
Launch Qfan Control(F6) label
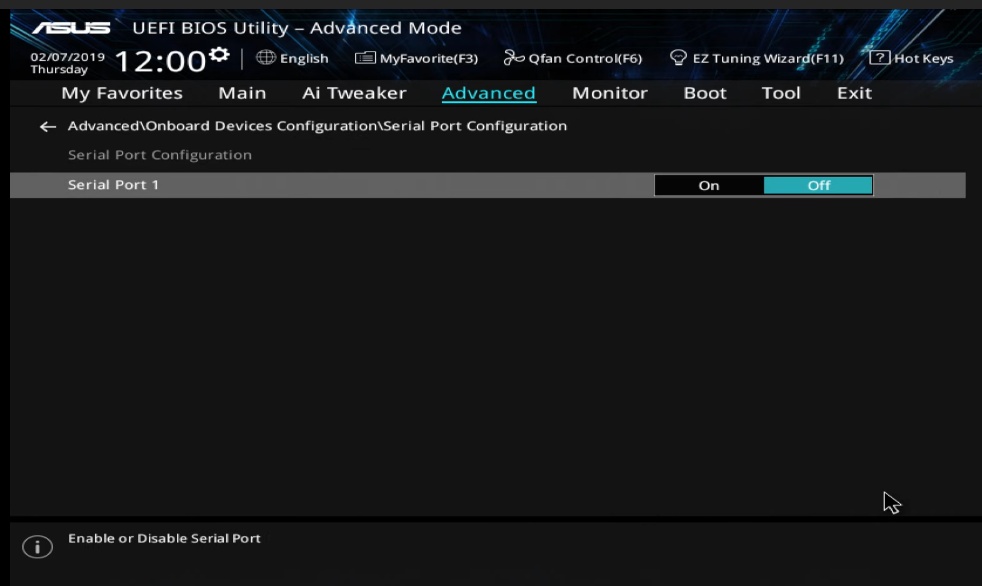pyautogui.click(x=585, y=58)
